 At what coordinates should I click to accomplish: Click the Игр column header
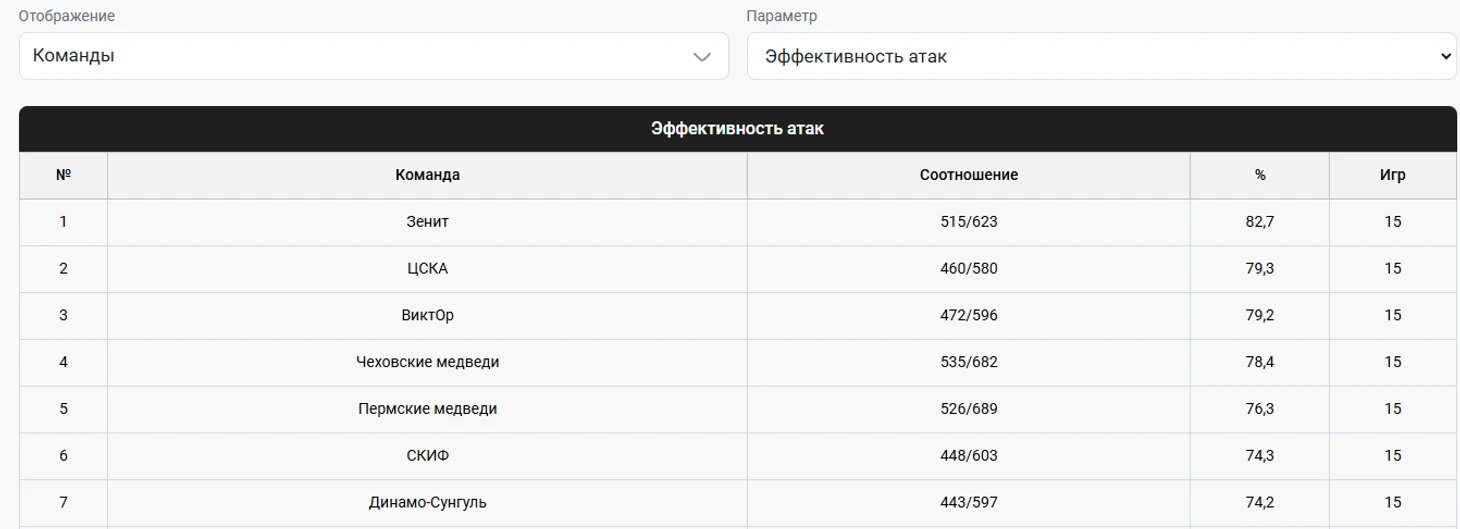pyautogui.click(x=1393, y=175)
